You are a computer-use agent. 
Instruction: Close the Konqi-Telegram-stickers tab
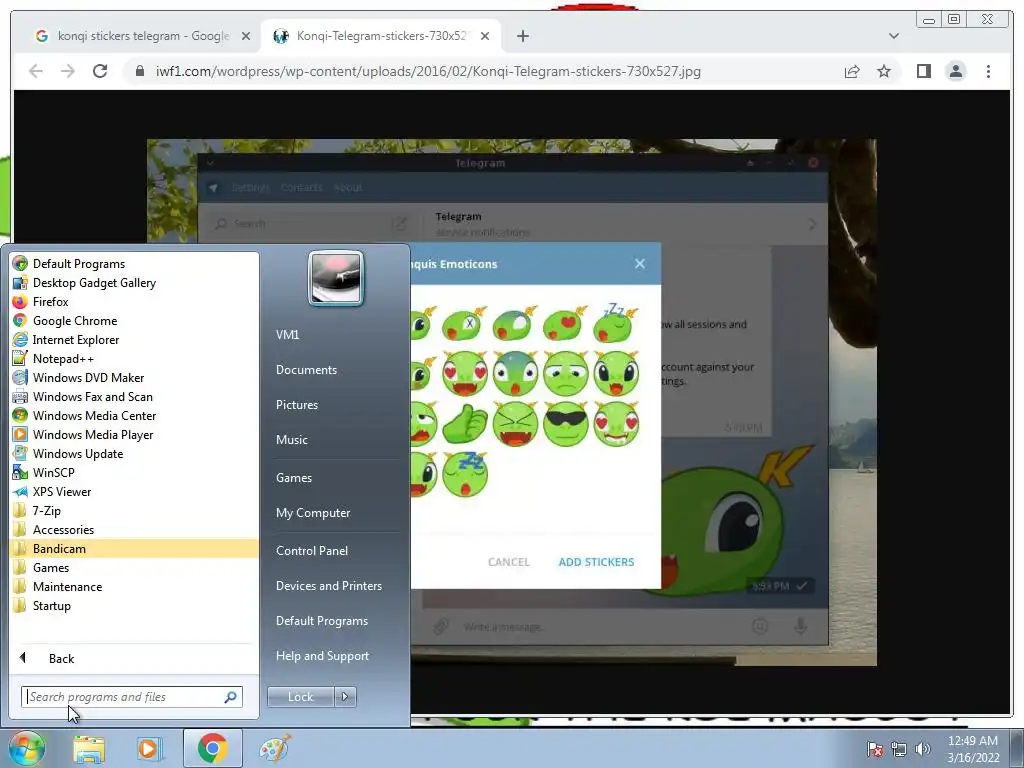click(x=485, y=36)
